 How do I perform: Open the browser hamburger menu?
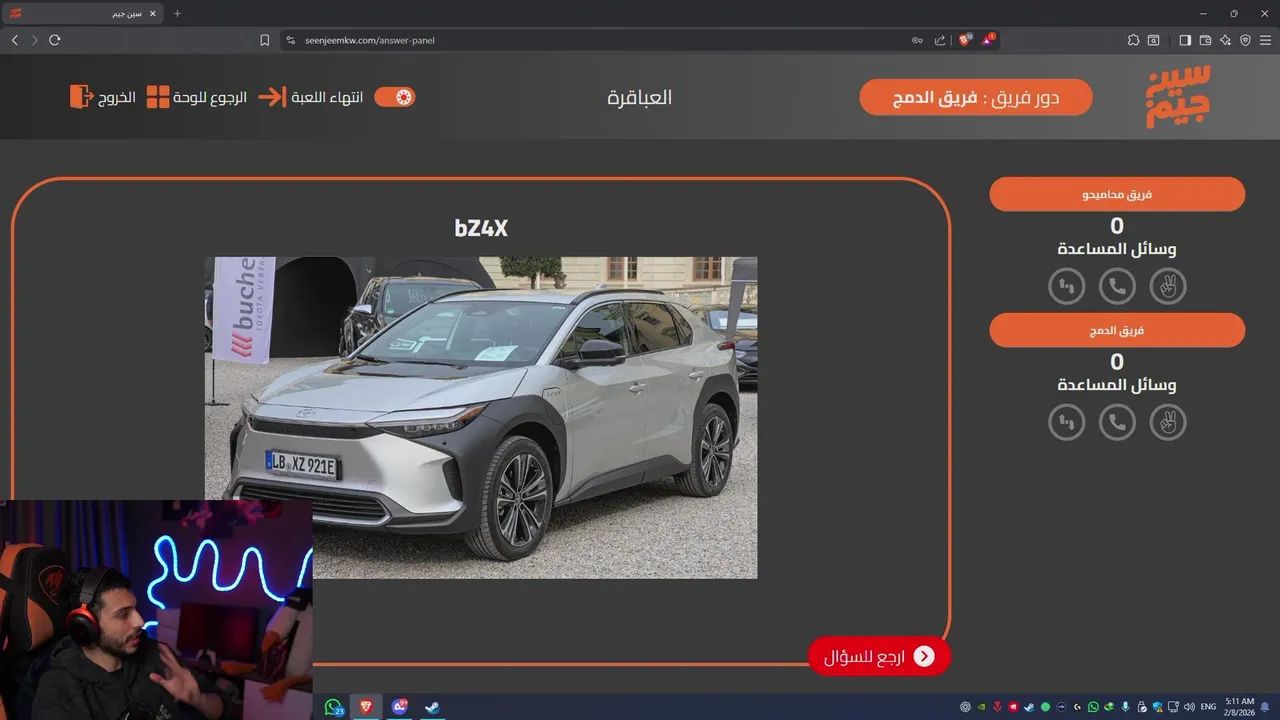pos(1266,40)
